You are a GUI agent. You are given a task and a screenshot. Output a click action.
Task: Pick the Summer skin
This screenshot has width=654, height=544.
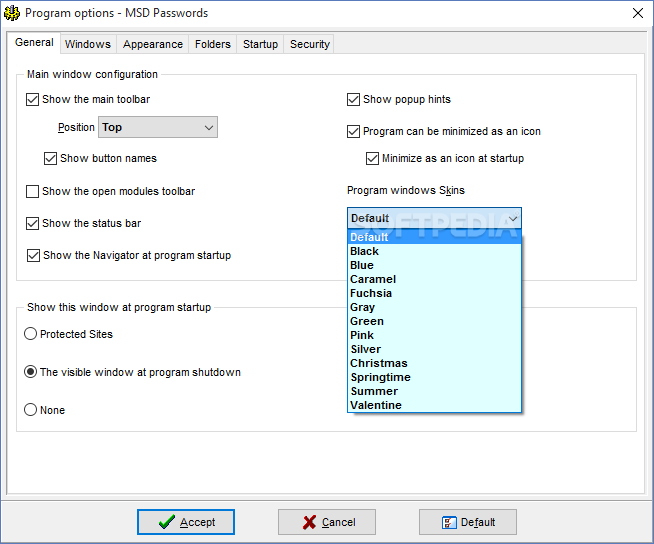434,391
